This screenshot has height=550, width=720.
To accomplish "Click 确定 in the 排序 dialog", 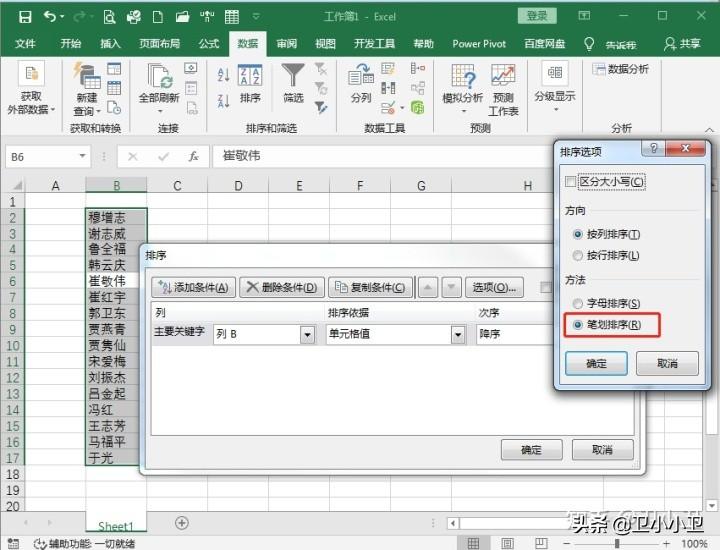I will [x=531, y=449].
